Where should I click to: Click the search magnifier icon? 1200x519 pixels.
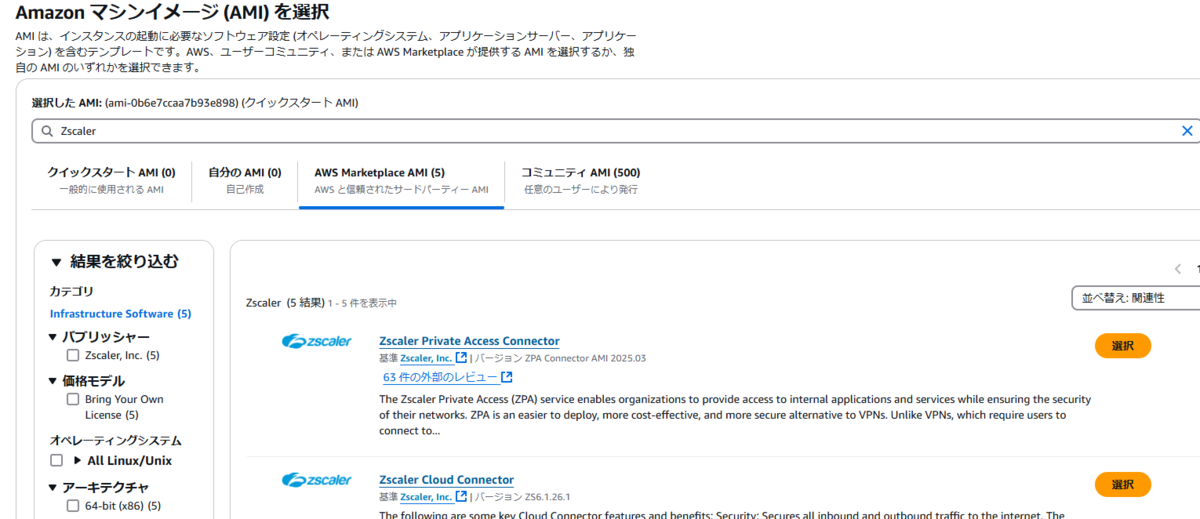[47, 131]
